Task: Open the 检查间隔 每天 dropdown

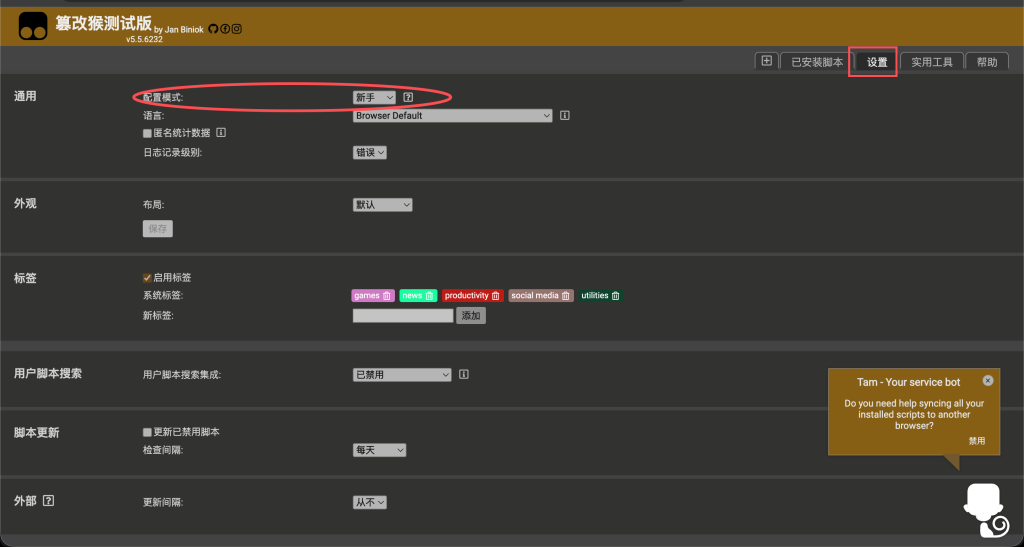Action: pyautogui.click(x=379, y=451)
